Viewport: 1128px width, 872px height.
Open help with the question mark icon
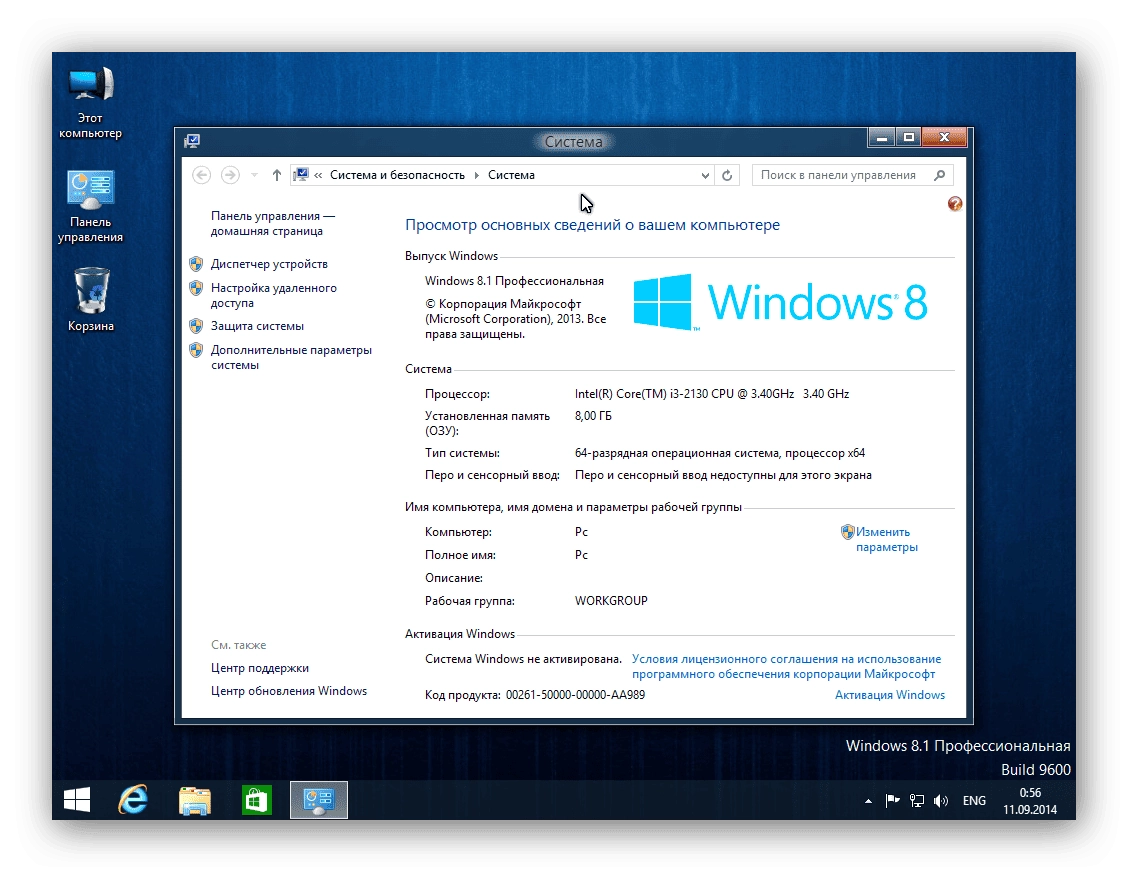tap(955, 204)
